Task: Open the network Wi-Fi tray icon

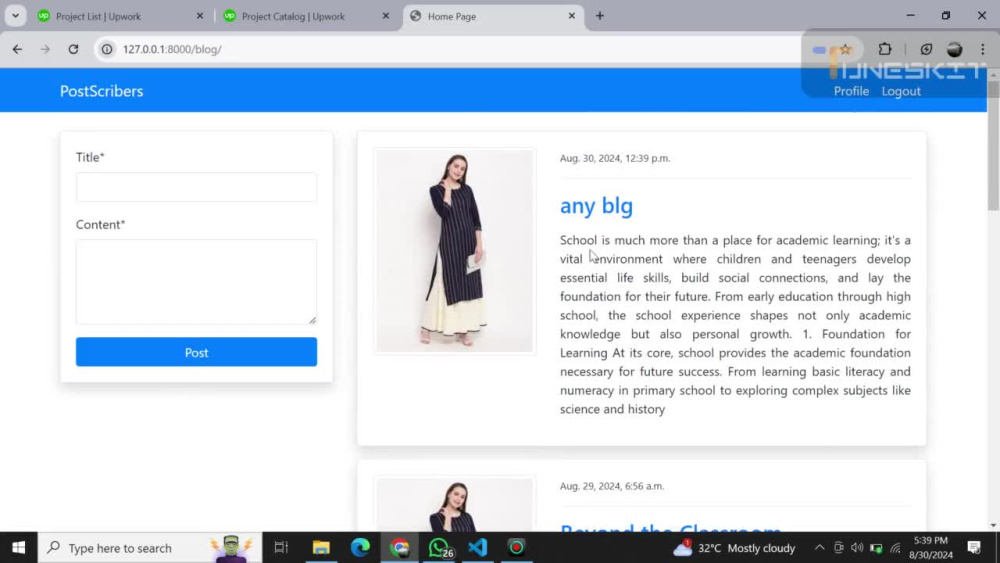Action: point(895,548)
